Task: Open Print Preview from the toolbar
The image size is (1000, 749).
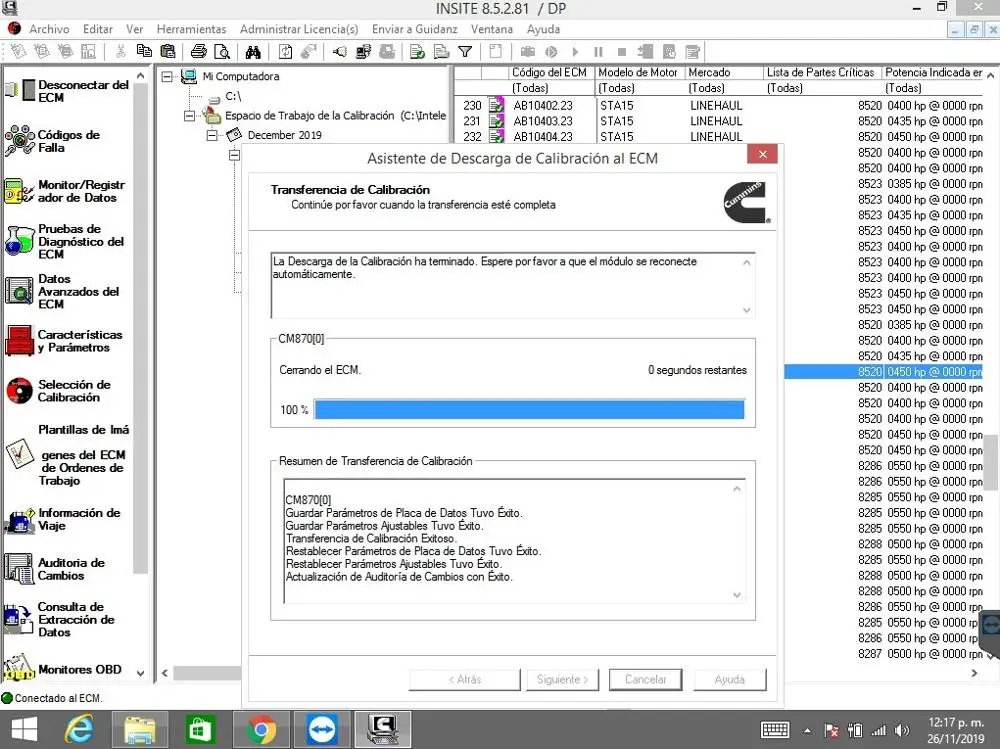Action: [x=221, y=52]
